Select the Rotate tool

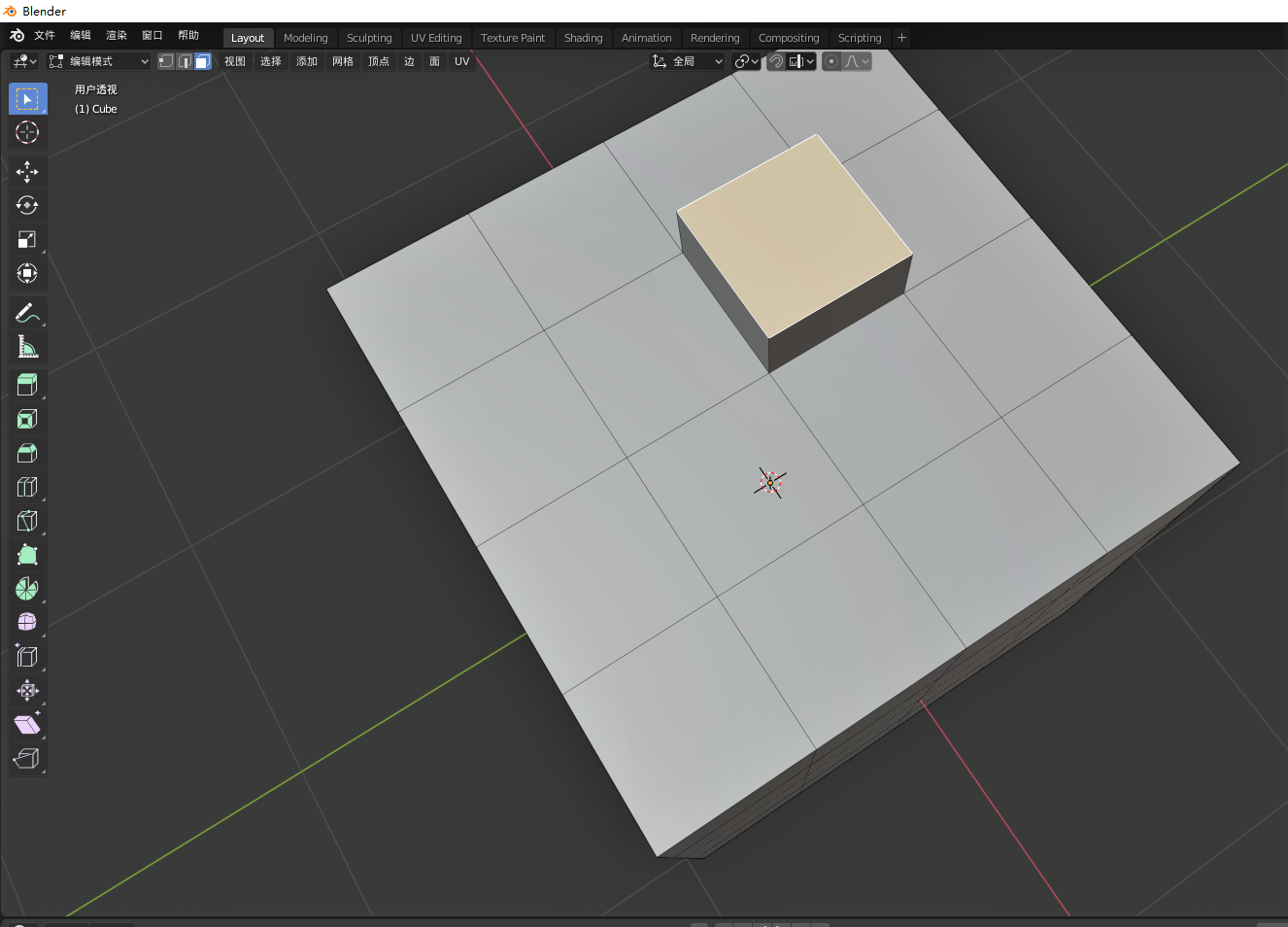point(27,205)
